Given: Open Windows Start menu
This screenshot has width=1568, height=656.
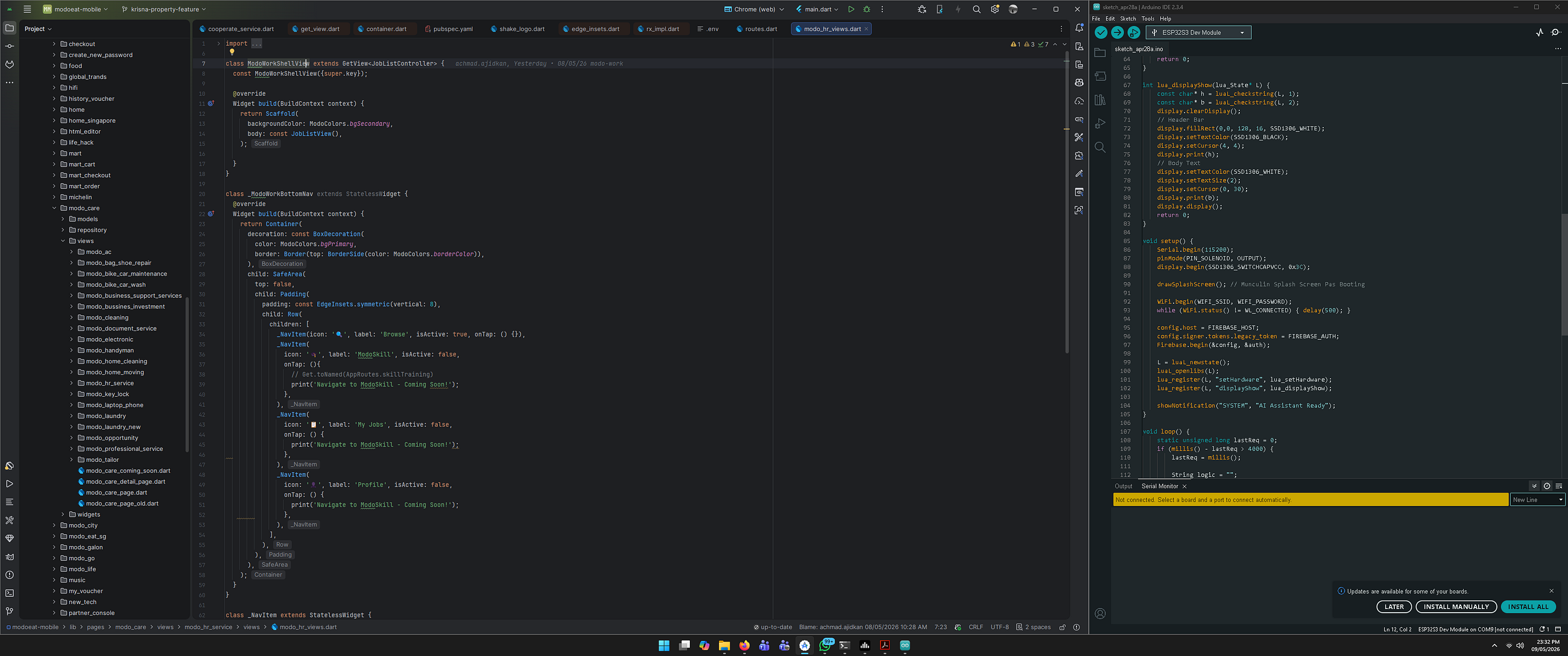Looking at the screenshot, I should pyautogui.click(x=663, y=646).
